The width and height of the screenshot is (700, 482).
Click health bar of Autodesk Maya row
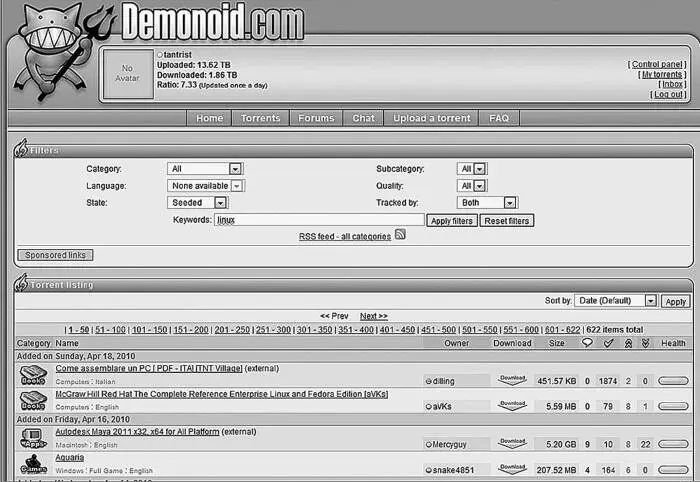point(673,444)
